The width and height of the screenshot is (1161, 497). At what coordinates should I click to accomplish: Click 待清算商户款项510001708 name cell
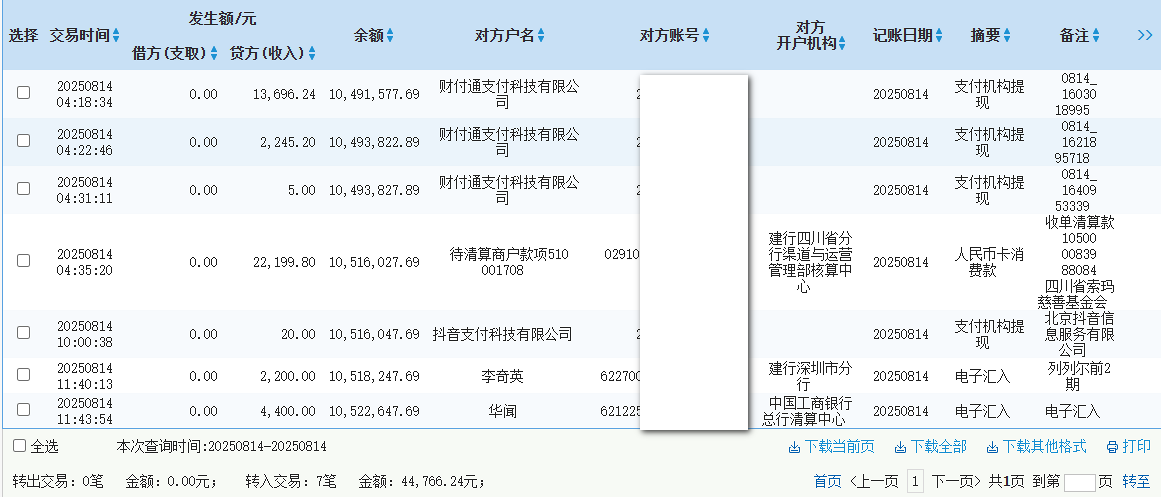509,262
